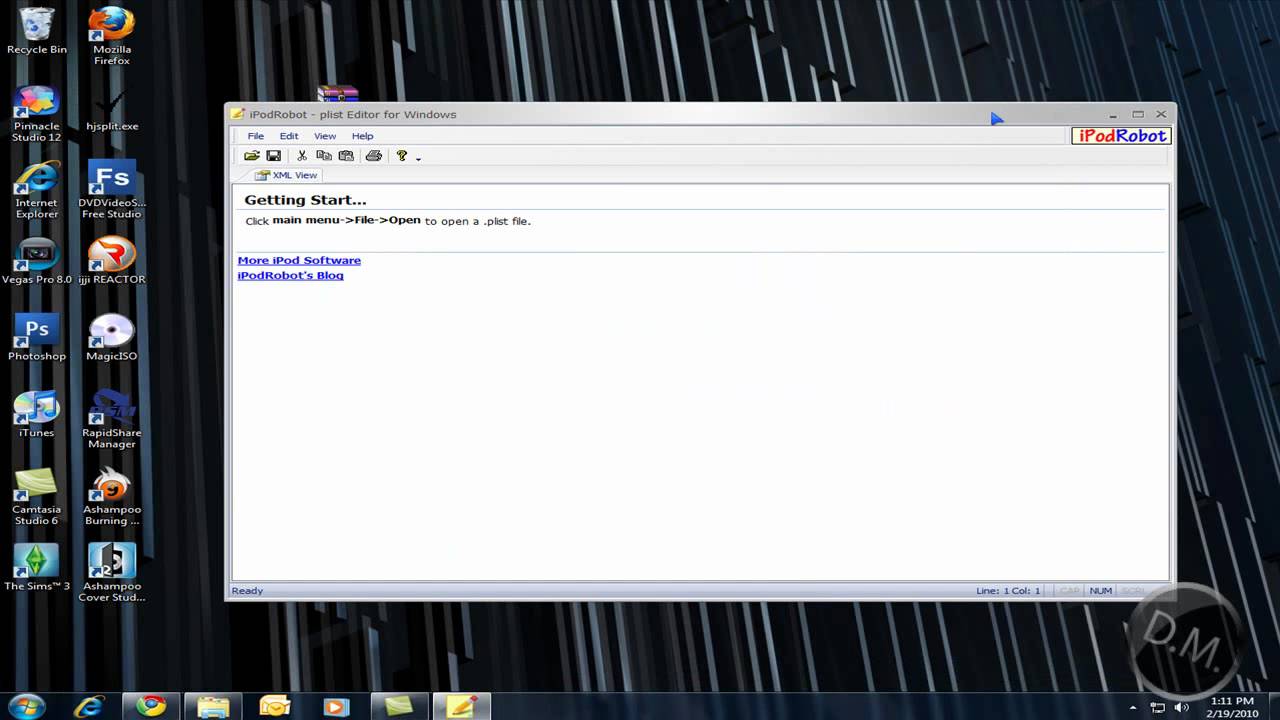1280x720 pixels.
Task: Select the Photoshop desktop icon
Action: click(x=37, y=338)
